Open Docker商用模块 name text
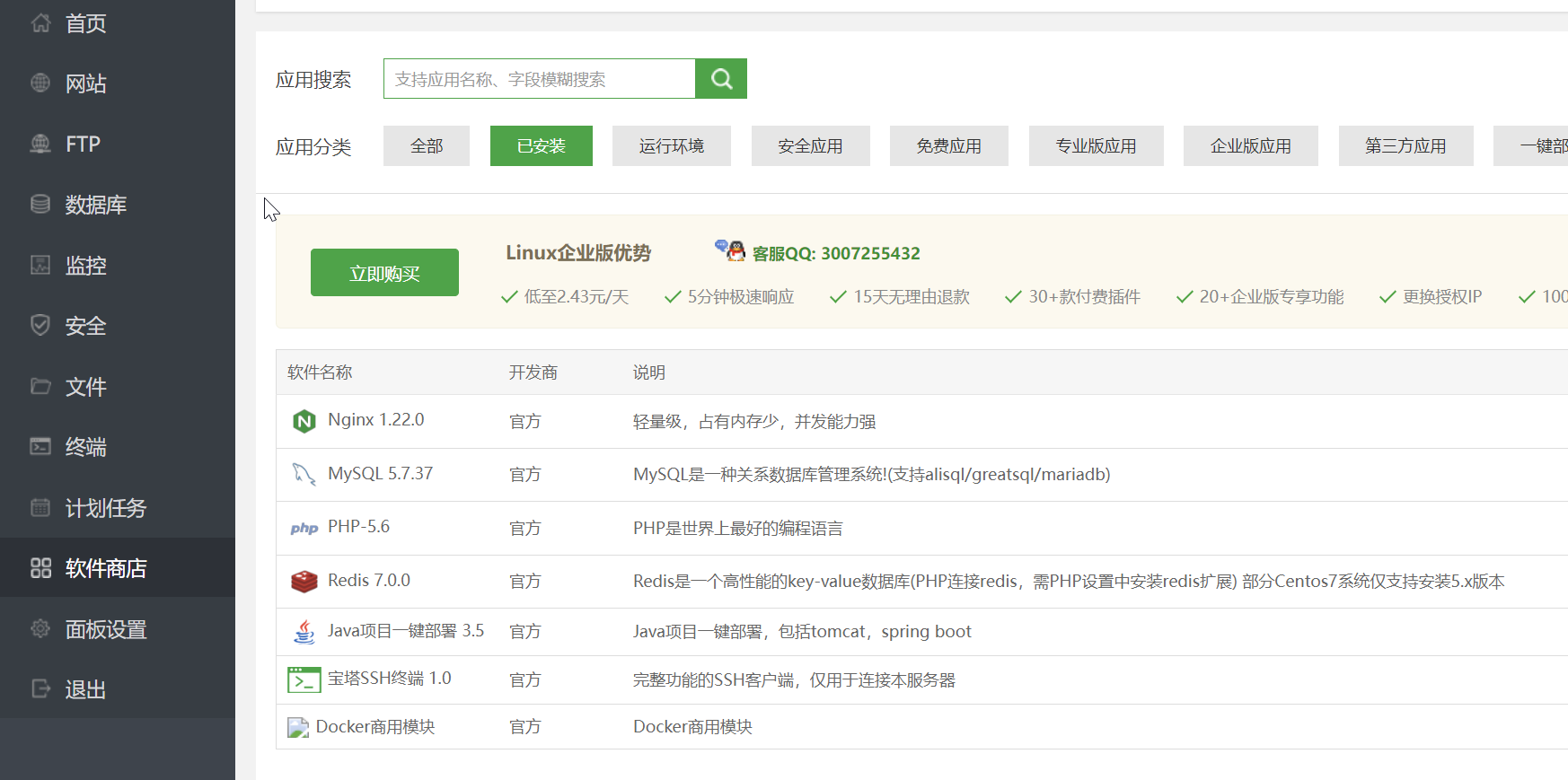Image resolution: width=1568 pixels, height=780 pixels. tap(375, 727)
